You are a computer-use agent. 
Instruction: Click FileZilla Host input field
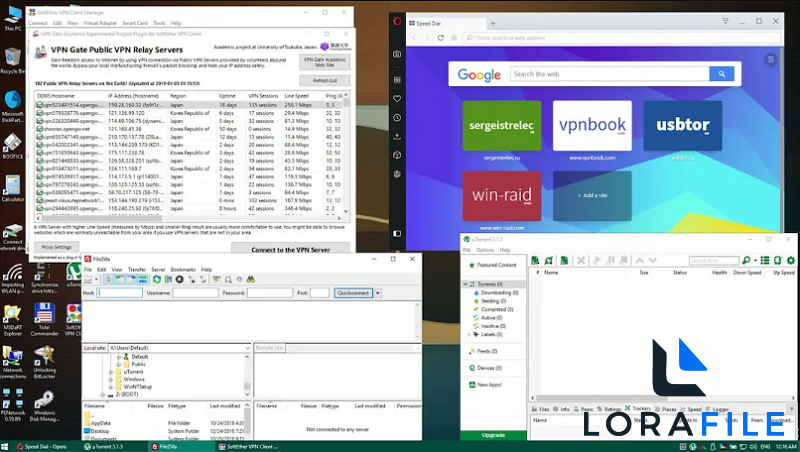(120, 293)
